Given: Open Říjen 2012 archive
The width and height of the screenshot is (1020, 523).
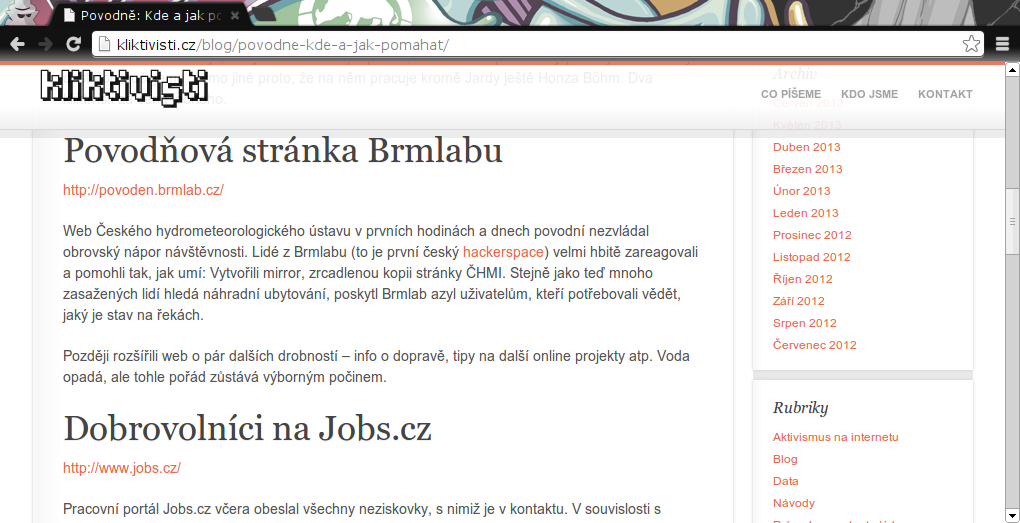Looking at the screenshot, I should click(802, 280).
